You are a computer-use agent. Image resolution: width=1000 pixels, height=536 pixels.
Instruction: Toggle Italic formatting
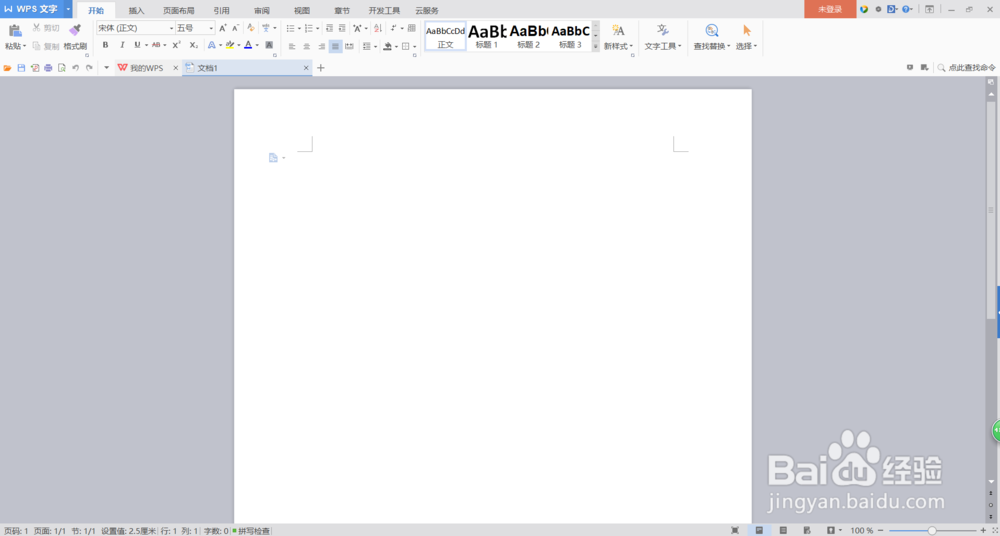pos(122,45)
